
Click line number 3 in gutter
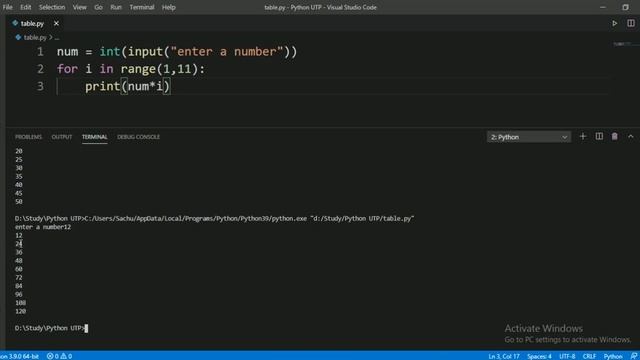40,86
